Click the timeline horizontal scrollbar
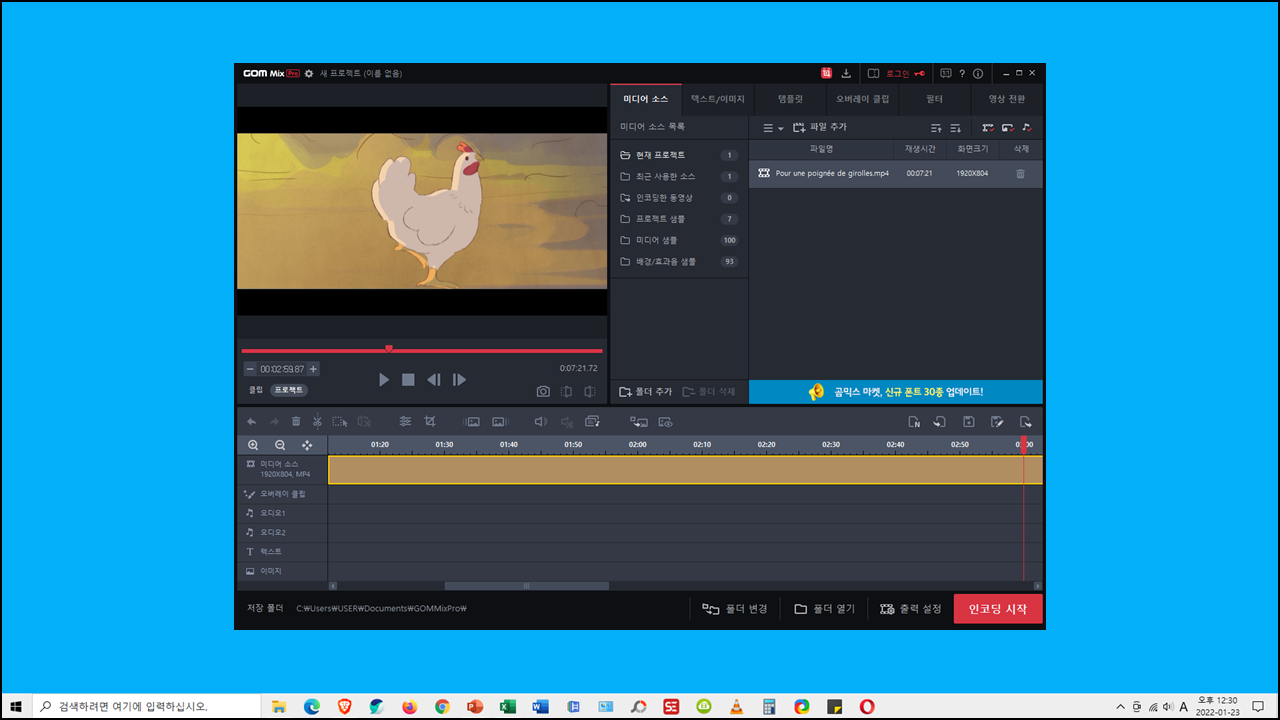The height and width of the screenshot is (720, 1280). click(x=527, y=586)
